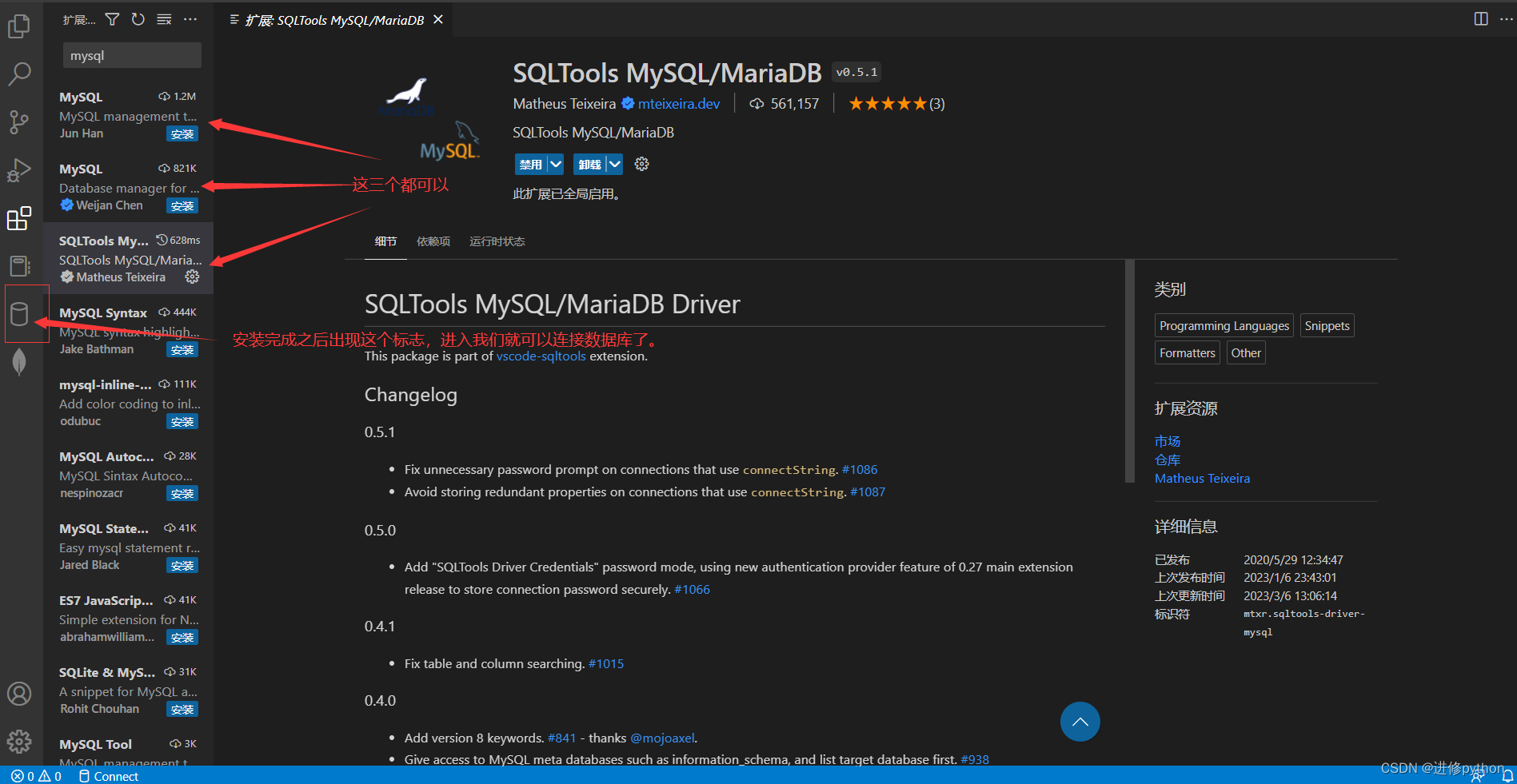Open Run and Debug view icon
This screenshot has width=1517, height=784.
click(19, 170)
